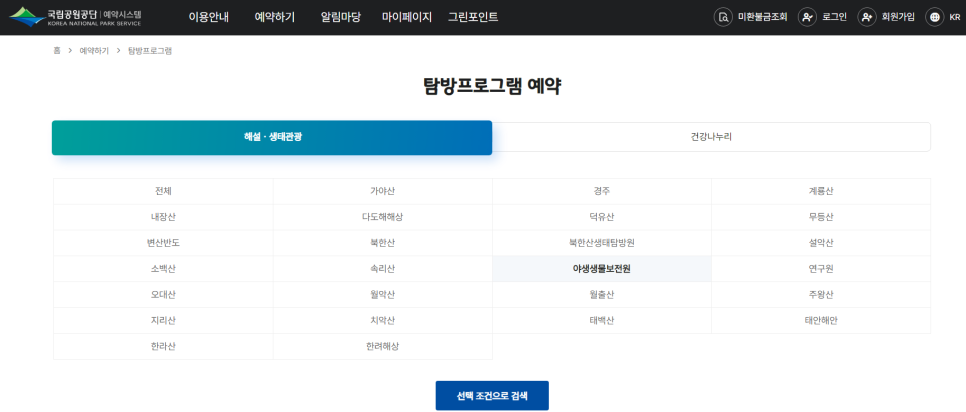Select the 태백산 park option
This screenshot has width=966, height=412.
tap(602, 321)
